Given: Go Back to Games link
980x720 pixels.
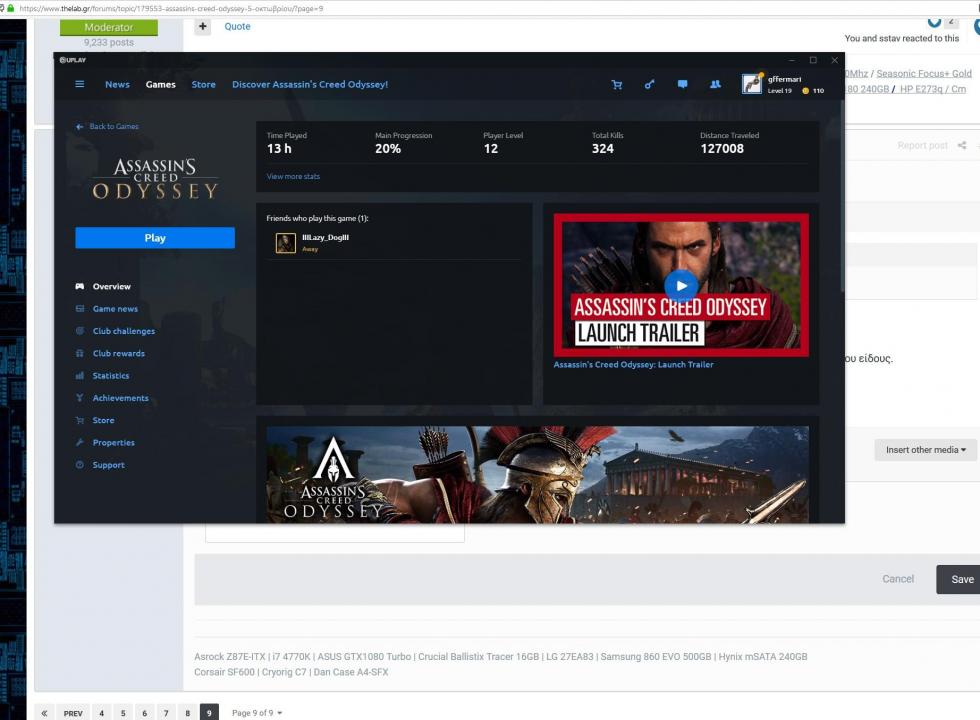Looking at the screenshot, I should pyautogui.click(x=114, y=126).
